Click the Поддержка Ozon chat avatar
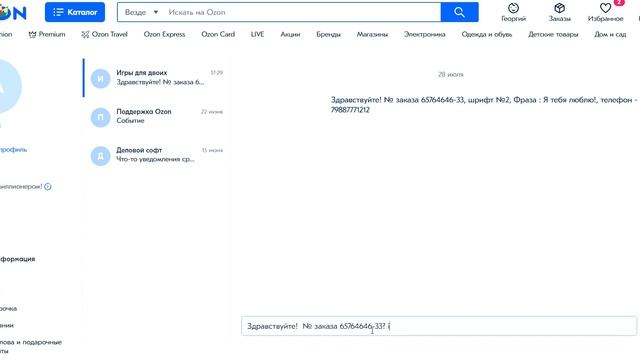This screenshot has height=360, width=640. 100,117
